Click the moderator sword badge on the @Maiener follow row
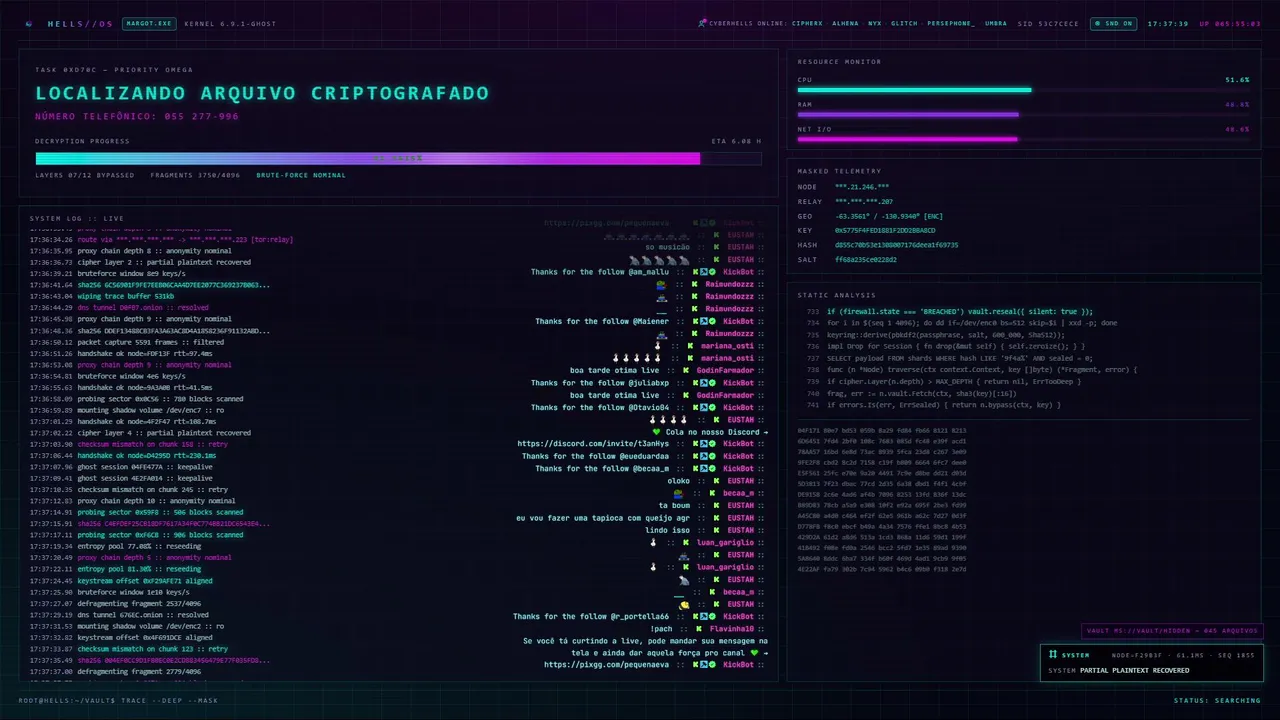Viewport: 1280px width, 720px height. 703,321
